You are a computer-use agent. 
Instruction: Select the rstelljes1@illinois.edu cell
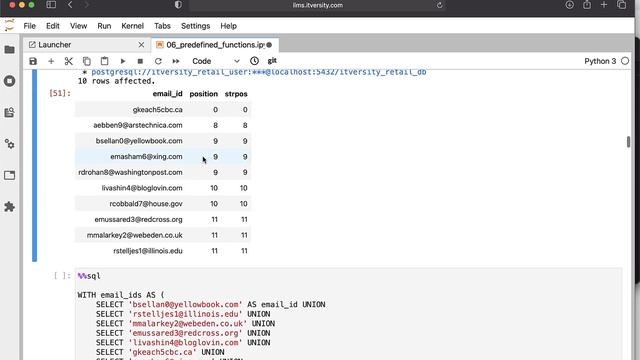click(148, 251)
